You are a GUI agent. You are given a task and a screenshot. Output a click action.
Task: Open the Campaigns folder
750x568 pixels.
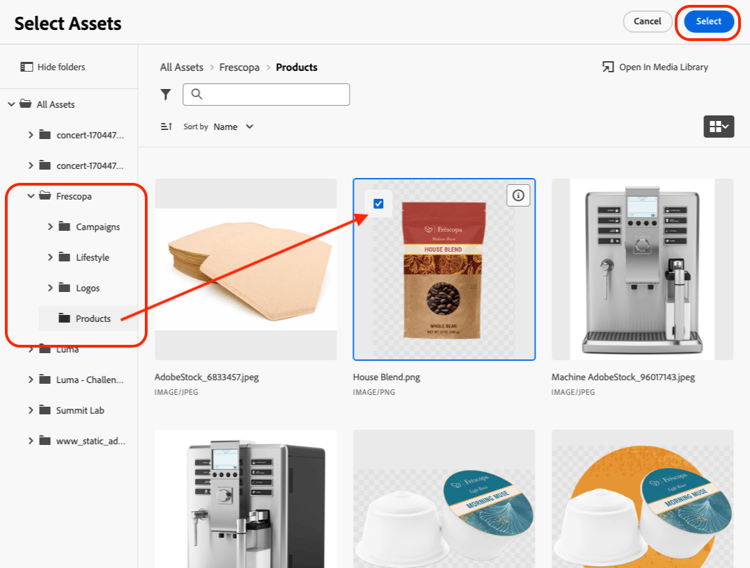click(x=98, y=227)
